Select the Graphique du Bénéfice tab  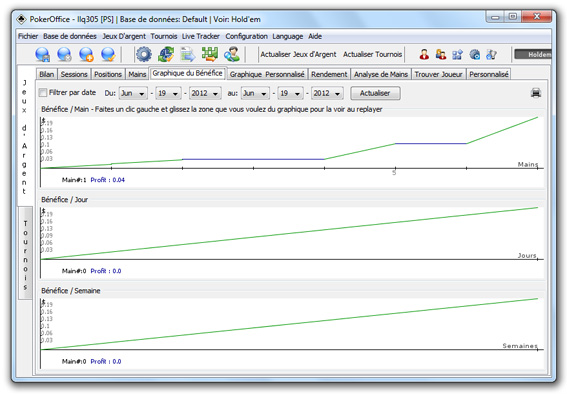[187, 73]
